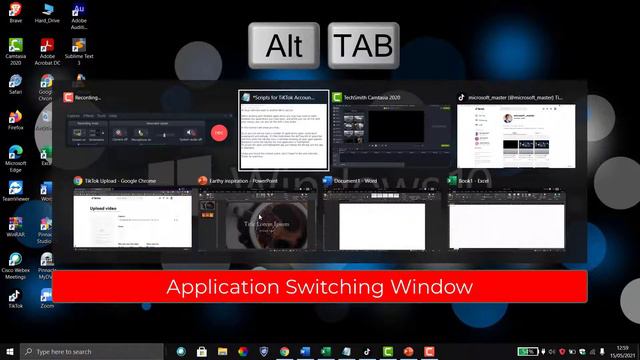The height and width of the screenshot is (360, 640).
Task: Open the Google Chrome desktop shortcut
Action: pyautogui.click(x=46, y=87)
